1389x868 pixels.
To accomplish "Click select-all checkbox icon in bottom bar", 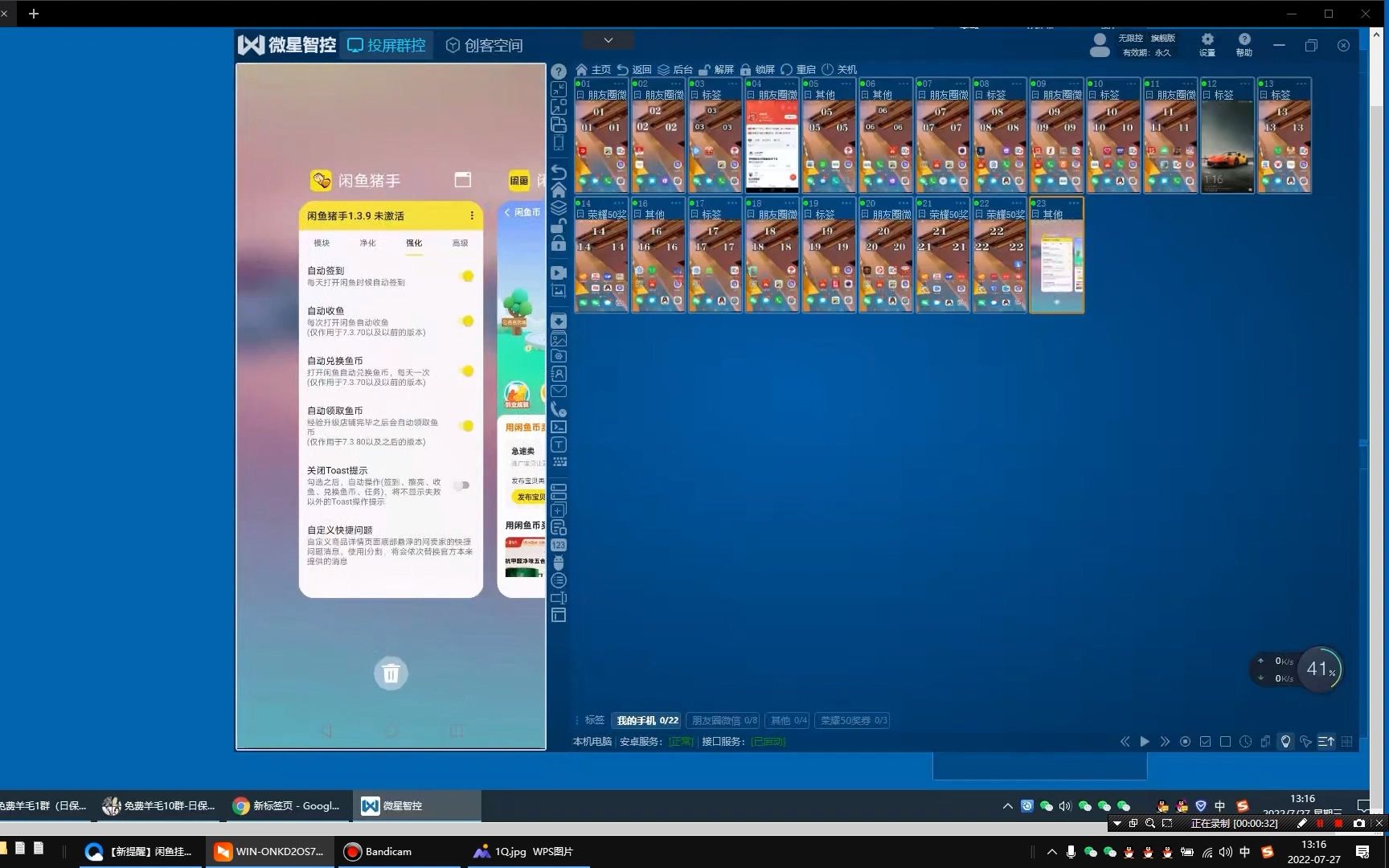I will point(1205,742).
